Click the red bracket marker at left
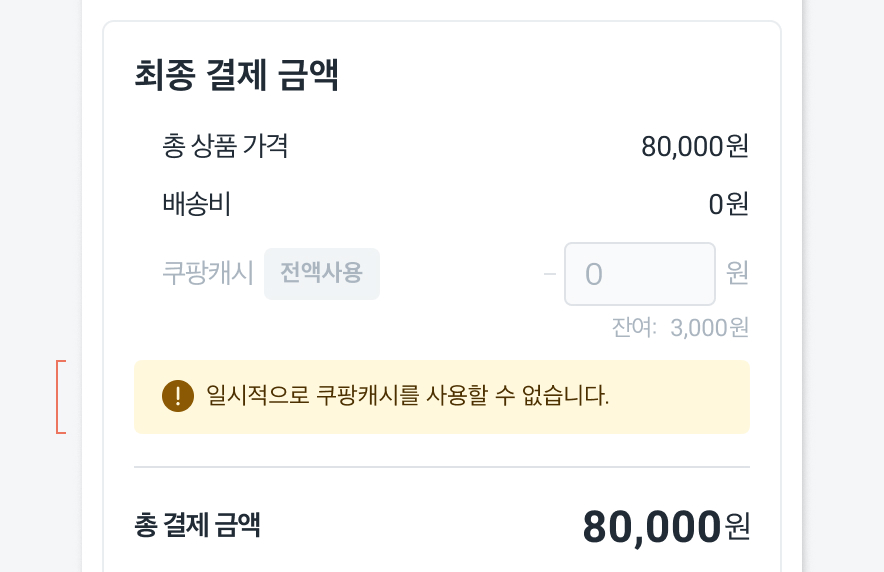 point(60,397)
